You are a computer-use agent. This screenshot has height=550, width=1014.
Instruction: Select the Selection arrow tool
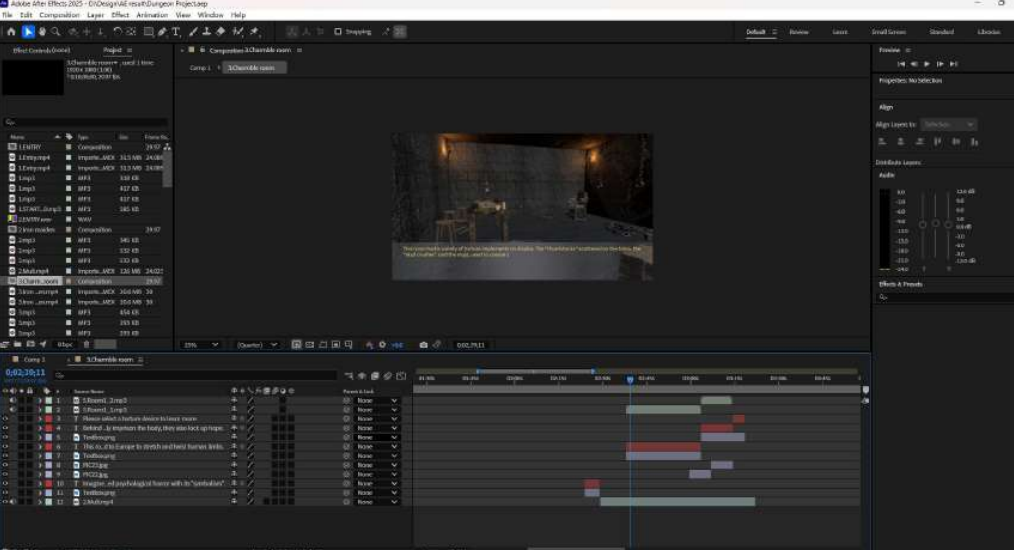click(28, 31)
